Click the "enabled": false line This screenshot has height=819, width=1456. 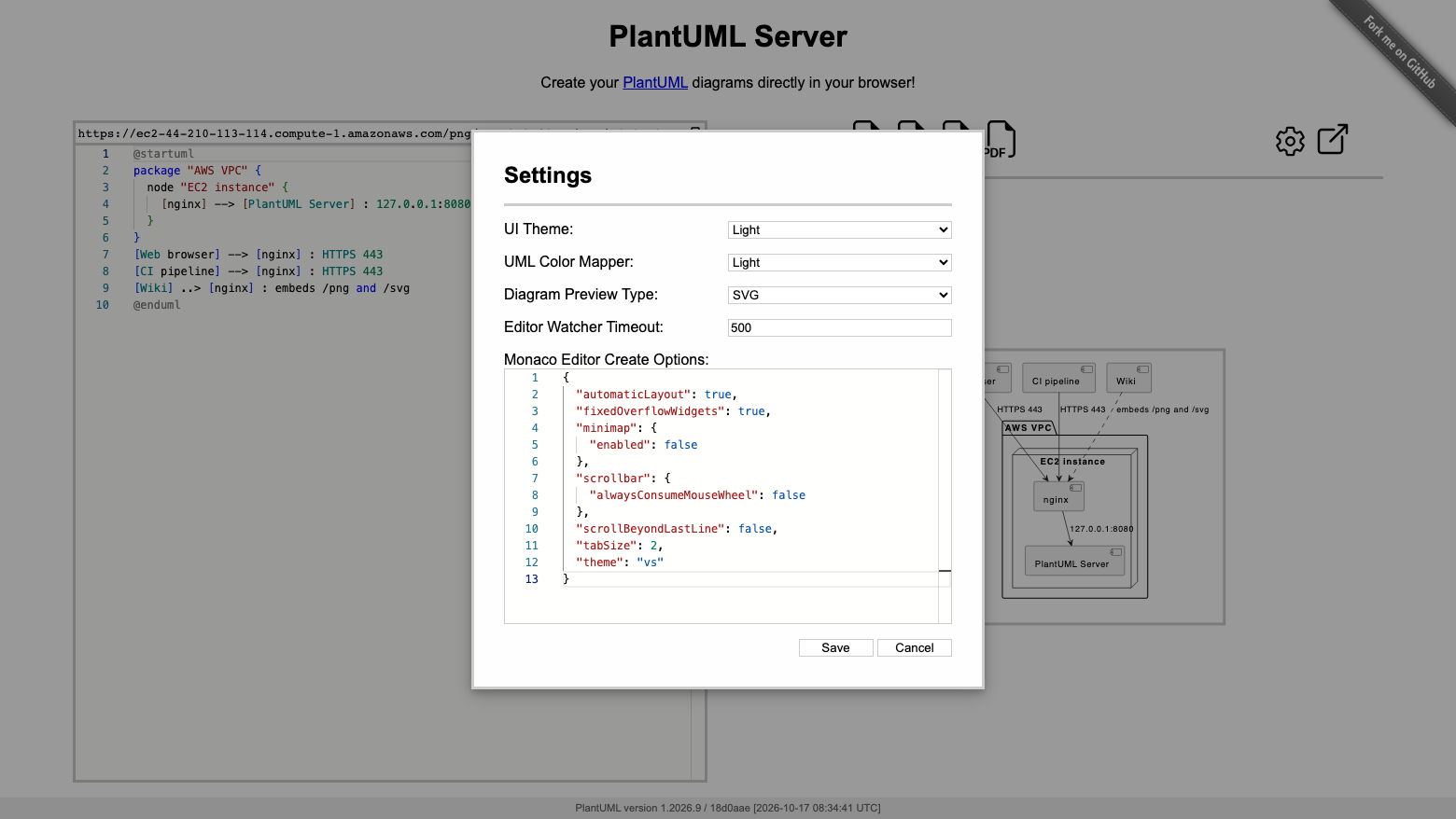click(x=643, y=445)
